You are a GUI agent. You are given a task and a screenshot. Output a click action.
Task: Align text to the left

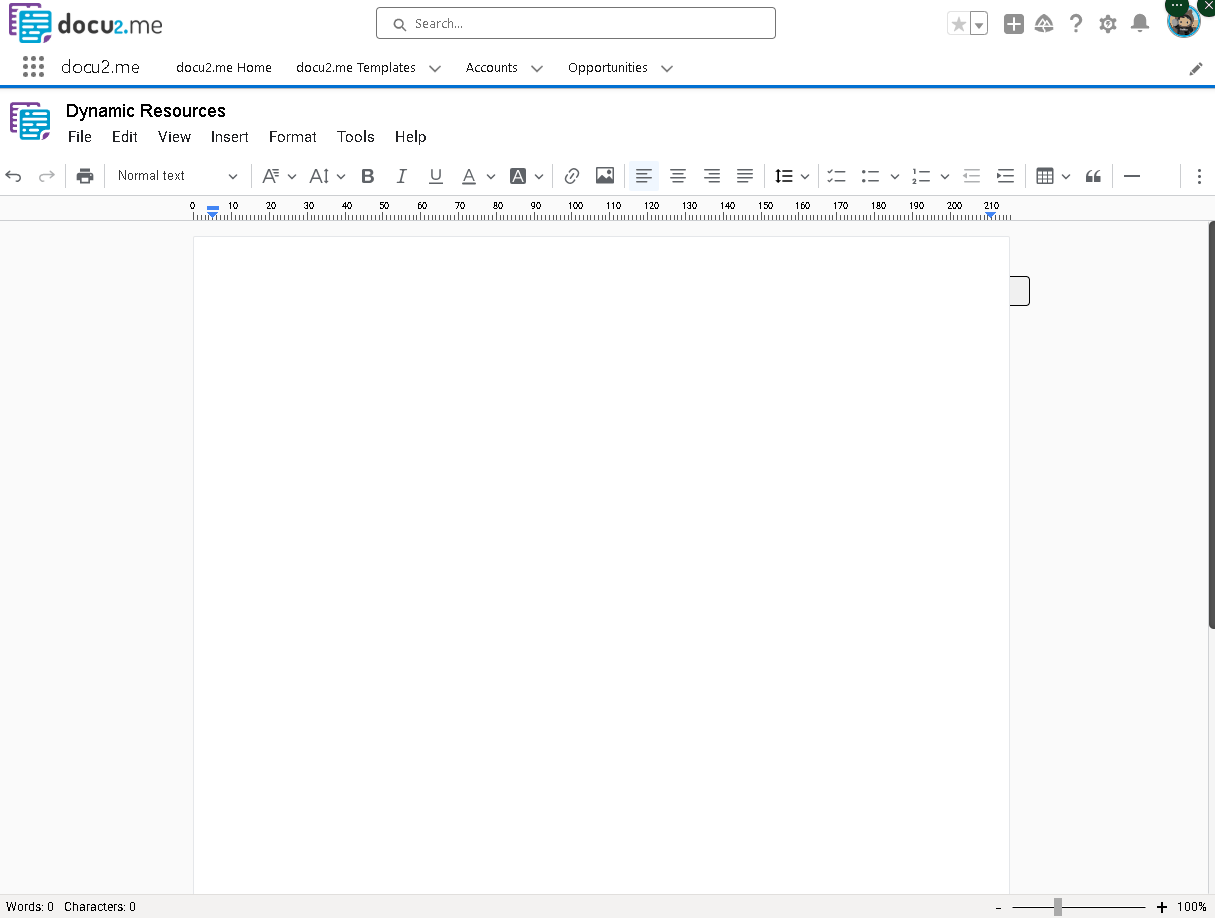[x=644, y=176]
